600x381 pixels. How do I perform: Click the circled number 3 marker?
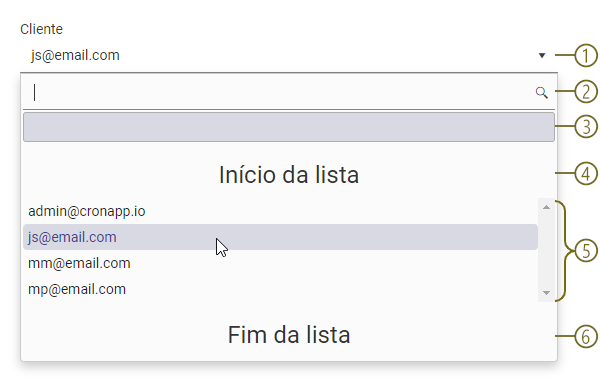[x=586, y=127]
